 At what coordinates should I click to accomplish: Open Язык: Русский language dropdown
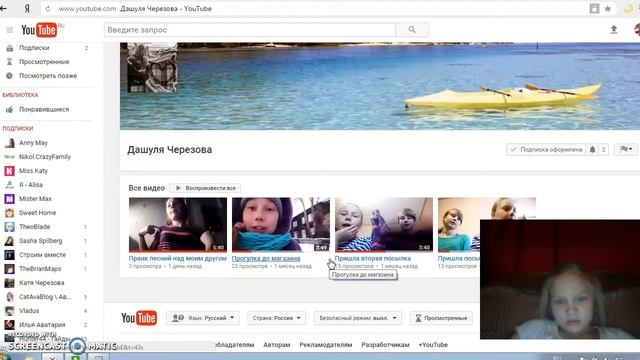click(x=203, y=318)
